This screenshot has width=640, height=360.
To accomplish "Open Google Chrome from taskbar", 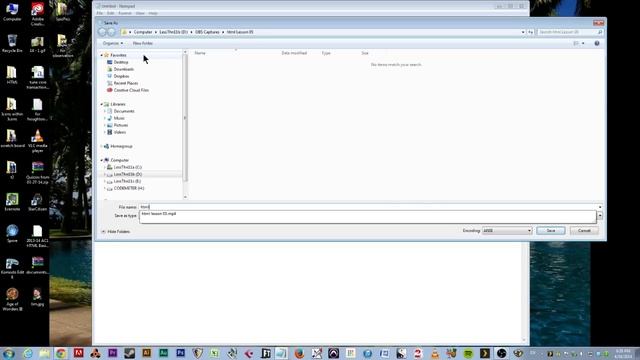I will point(61,353).
